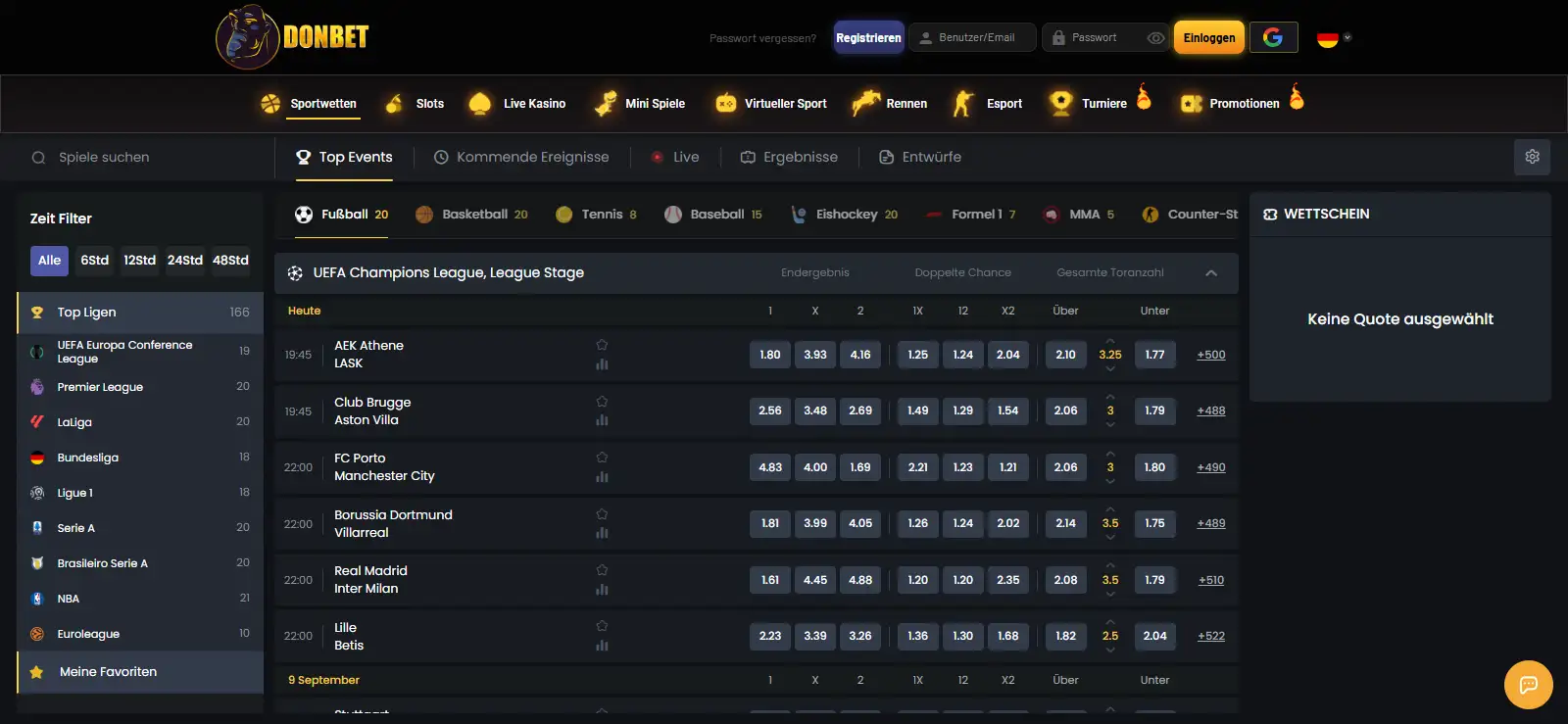The image size is (1568, 724).
Task: Favorite the AEK Athene vs LASK match star
Action: (x=602, y=345)
